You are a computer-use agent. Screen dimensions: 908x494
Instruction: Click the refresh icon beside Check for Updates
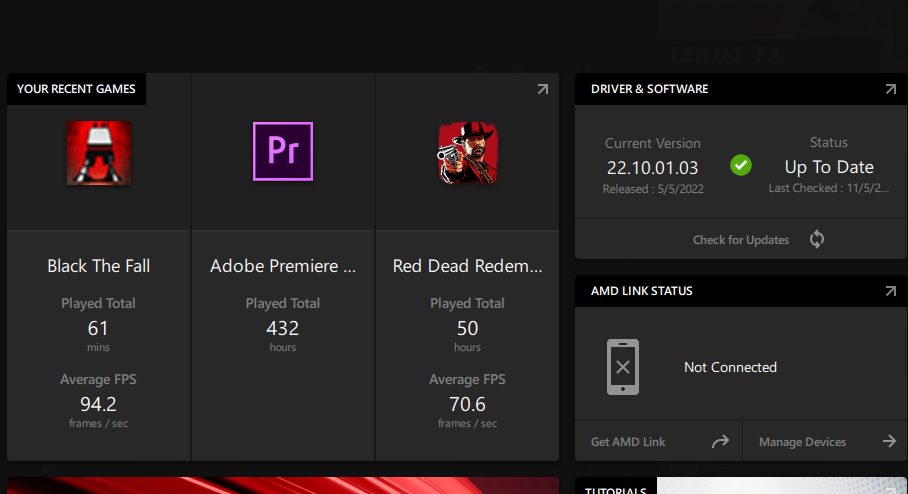click(x=817, y=239)
